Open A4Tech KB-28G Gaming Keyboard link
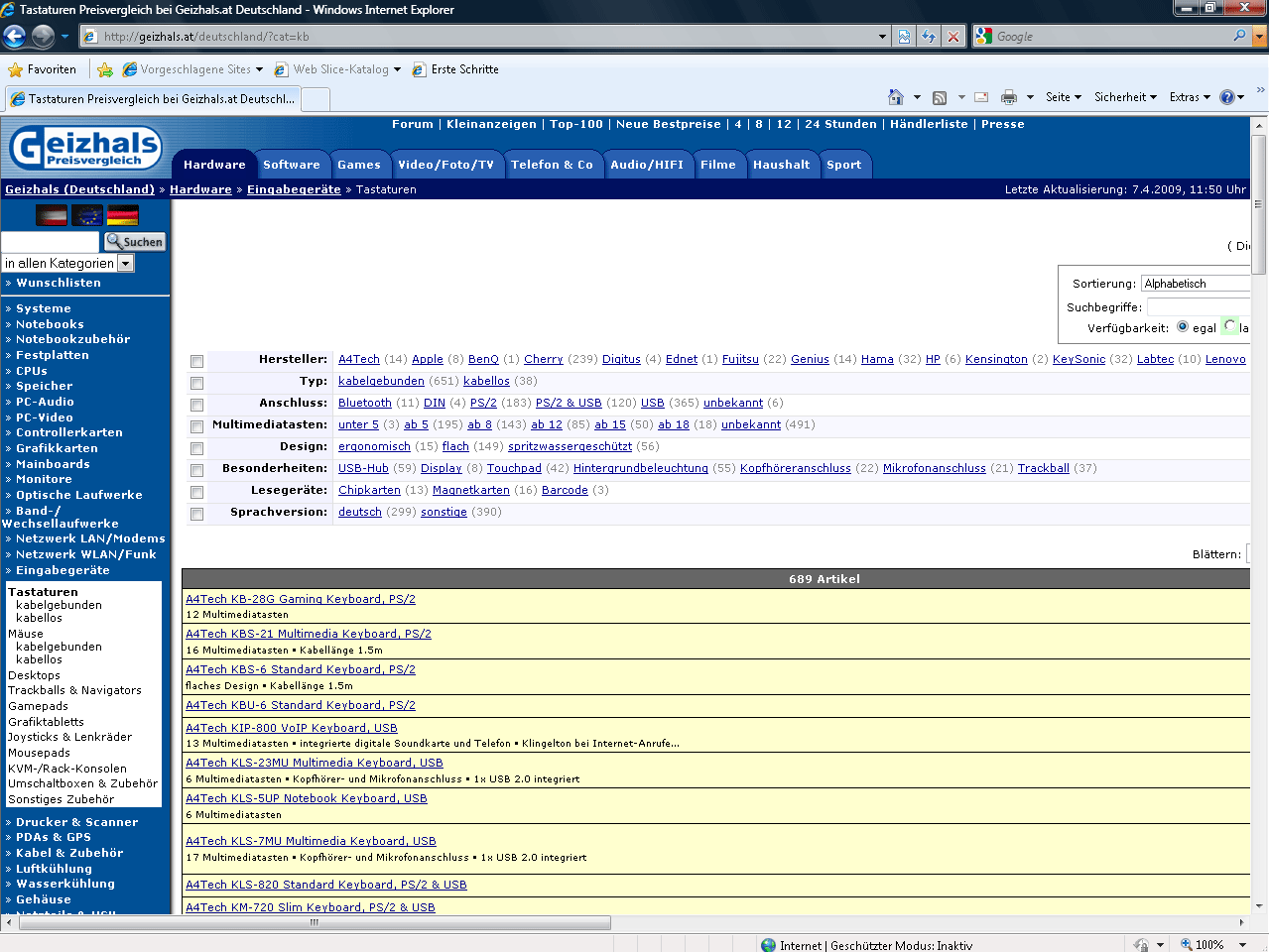Viewport: 1269px width, 952px height. pyautogui.click(x=301, y=599)
